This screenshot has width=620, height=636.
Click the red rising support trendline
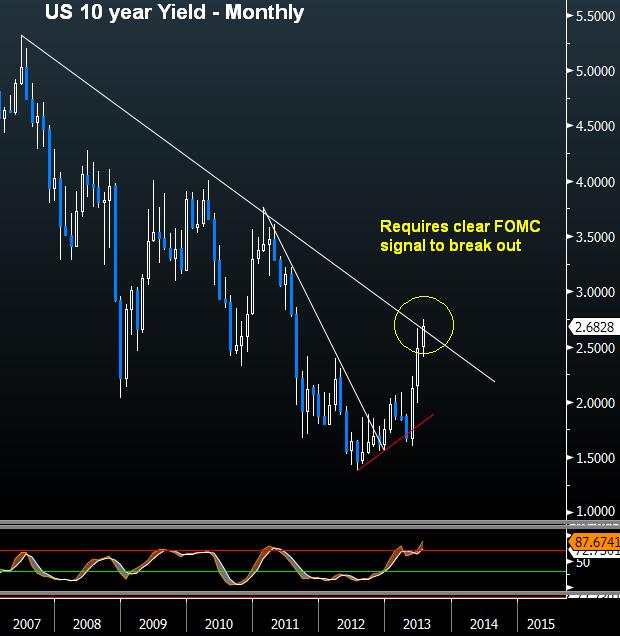pos(396,442)
